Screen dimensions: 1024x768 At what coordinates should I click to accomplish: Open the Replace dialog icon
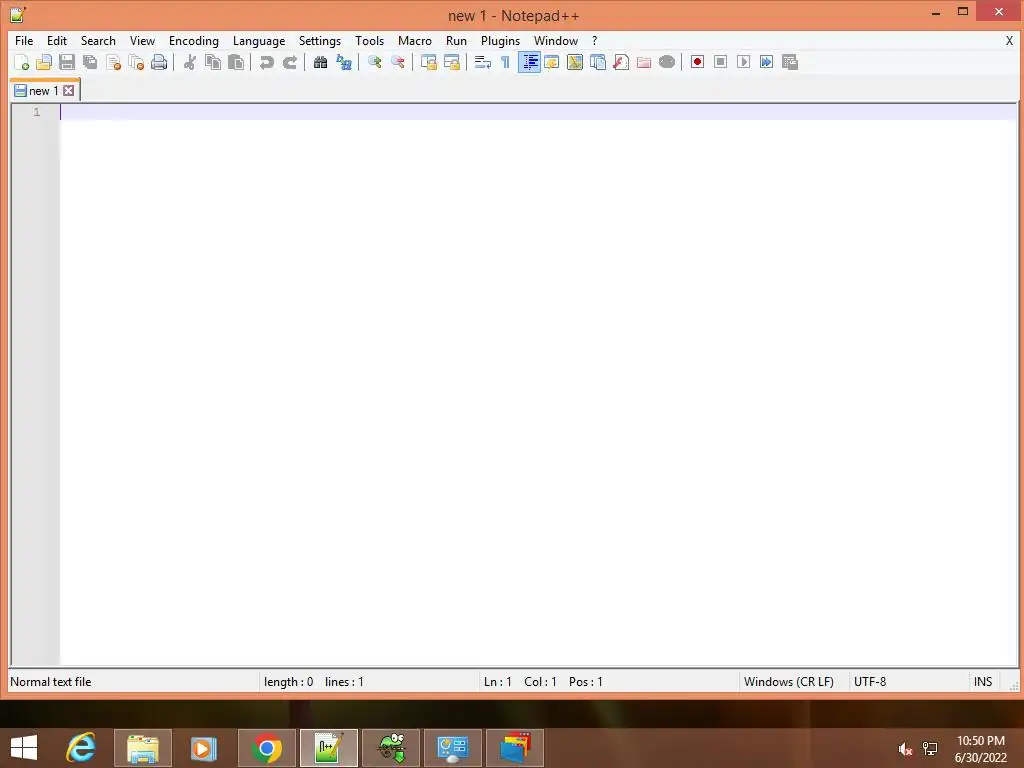pos(344,62)
